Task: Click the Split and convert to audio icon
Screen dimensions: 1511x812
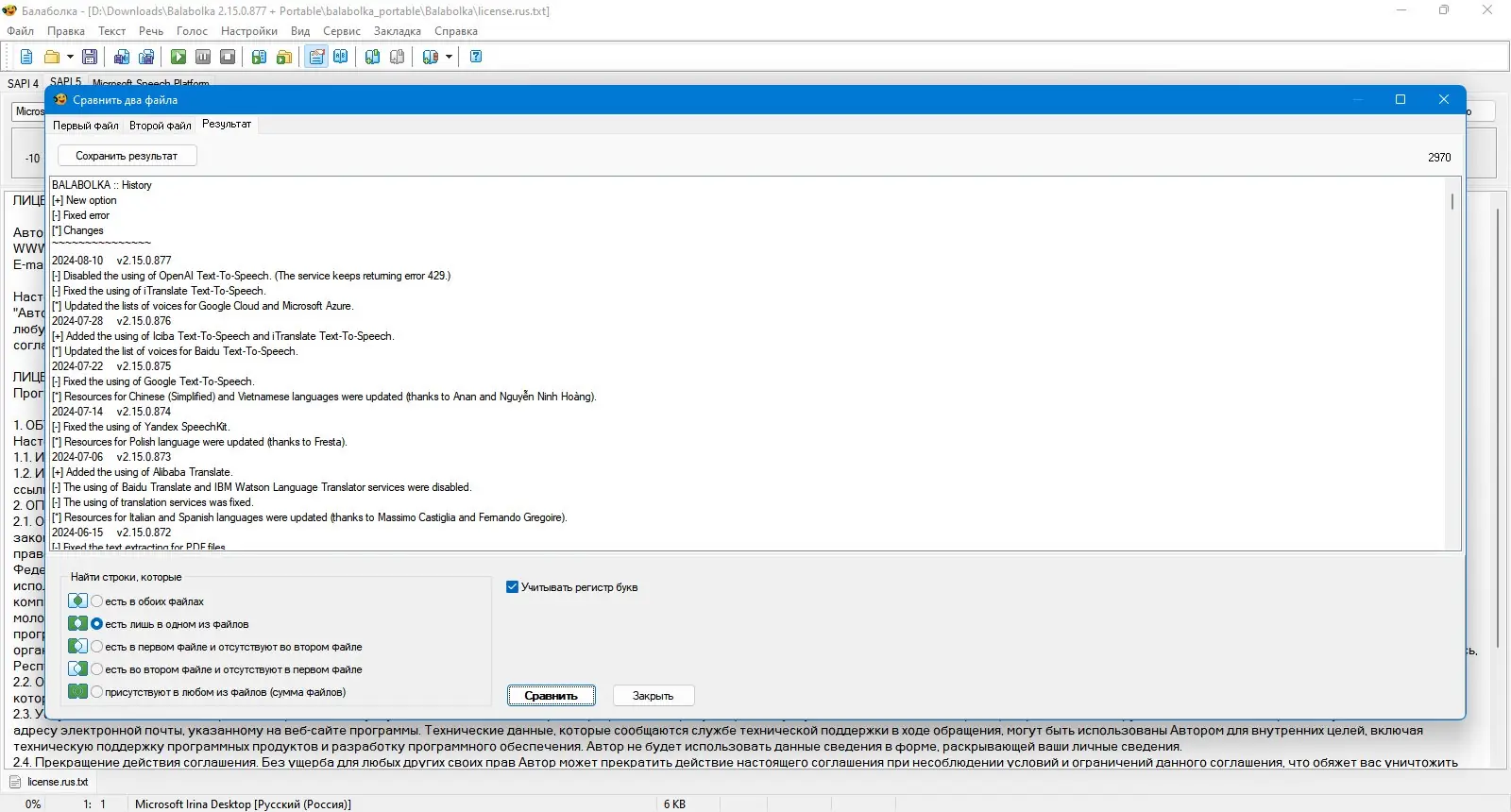Action: [x=146, y=57]
